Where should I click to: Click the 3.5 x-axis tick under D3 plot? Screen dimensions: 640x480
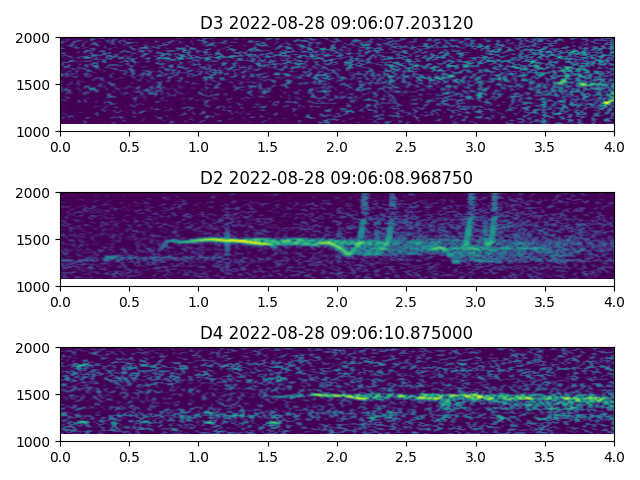coord(545,146)
